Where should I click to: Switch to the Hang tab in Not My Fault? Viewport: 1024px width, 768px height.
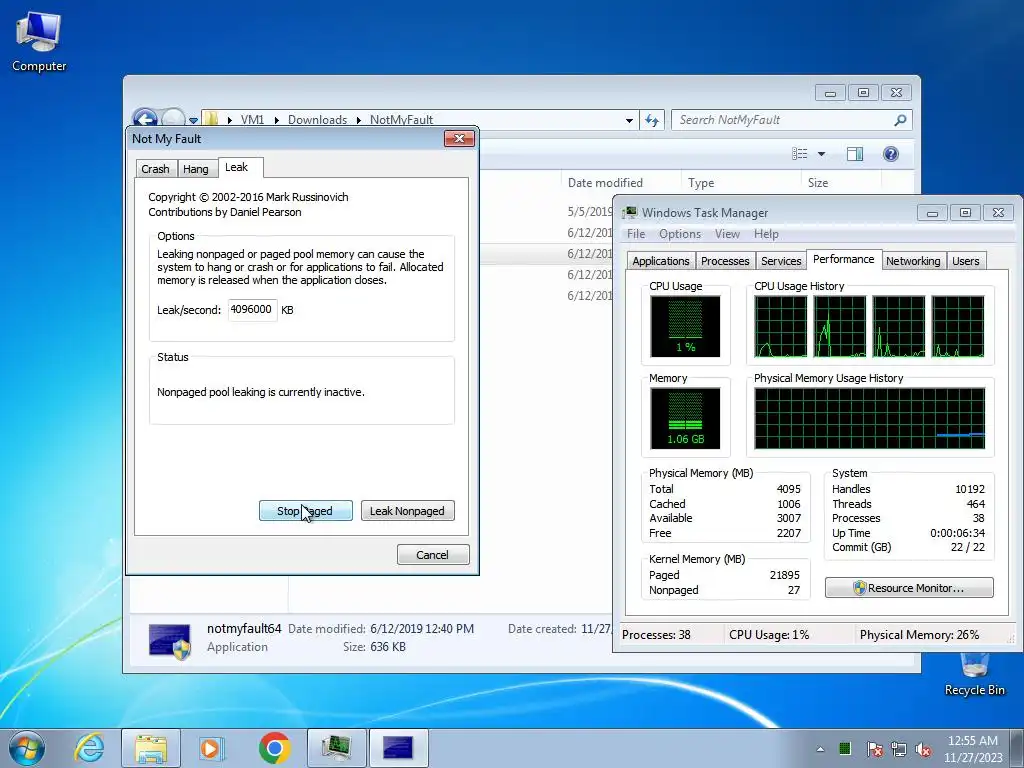196,168
